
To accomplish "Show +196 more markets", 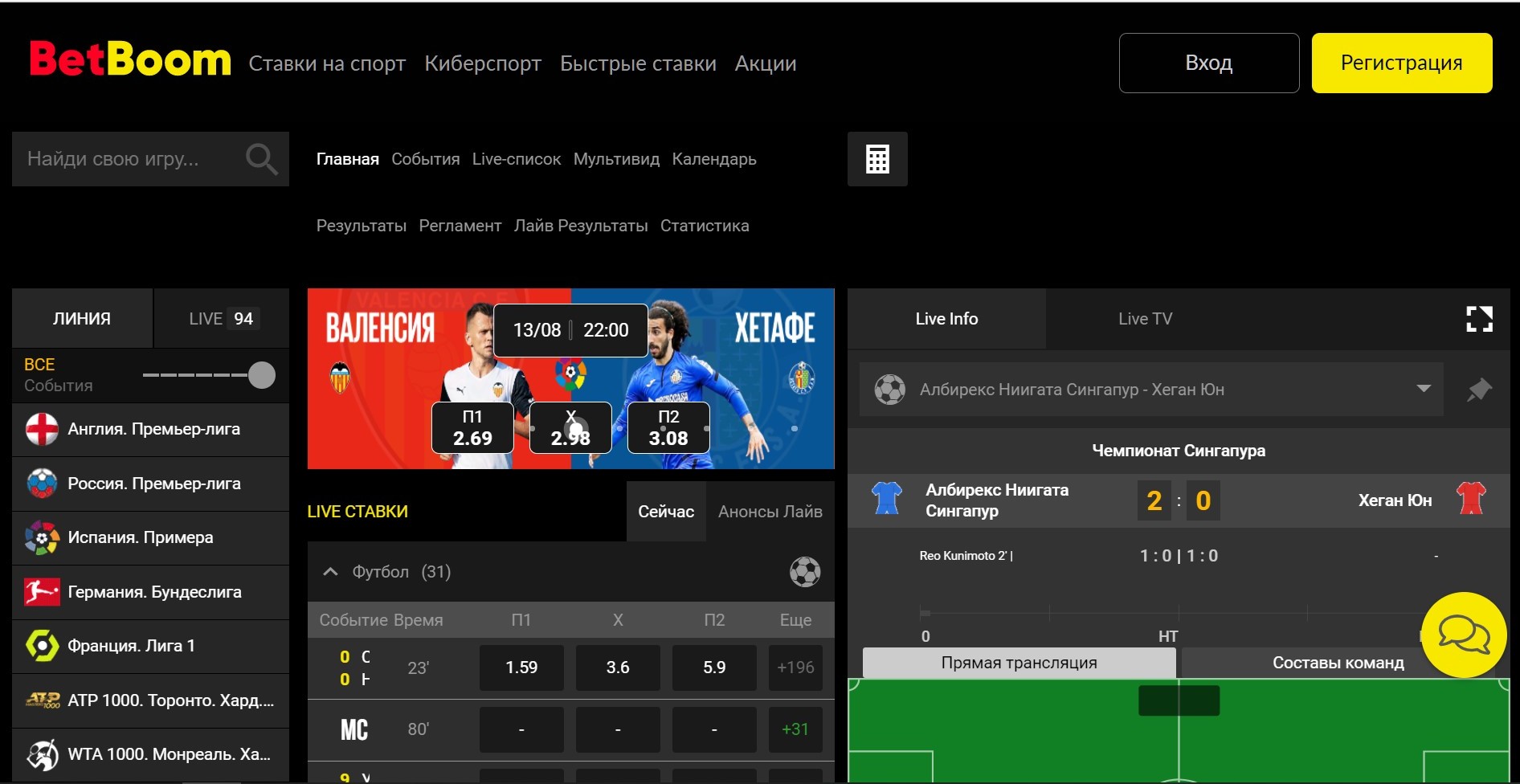I will tap(795, 668).
